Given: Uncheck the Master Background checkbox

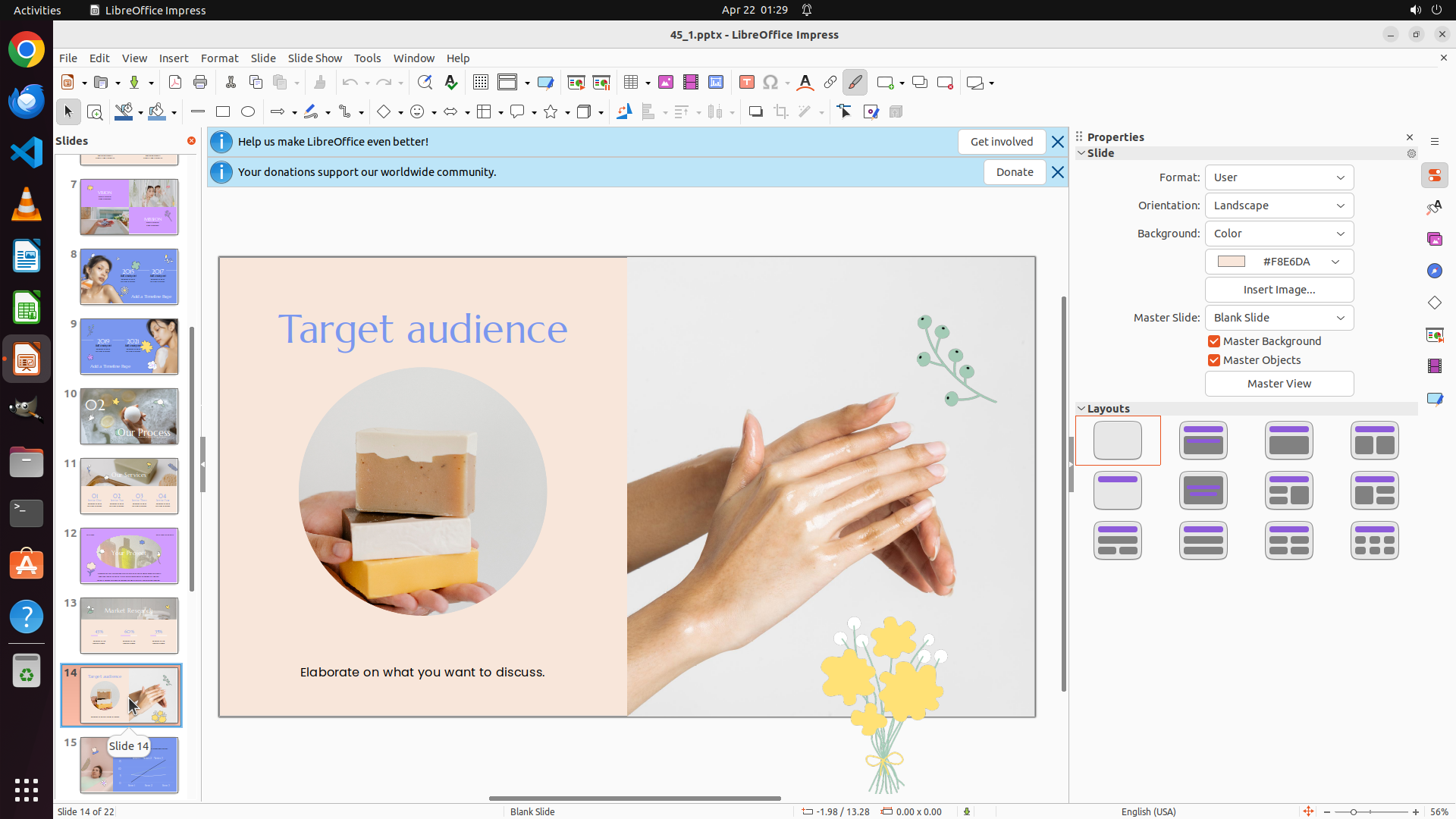Looking at the screenshot, I should click(1214, 341).
